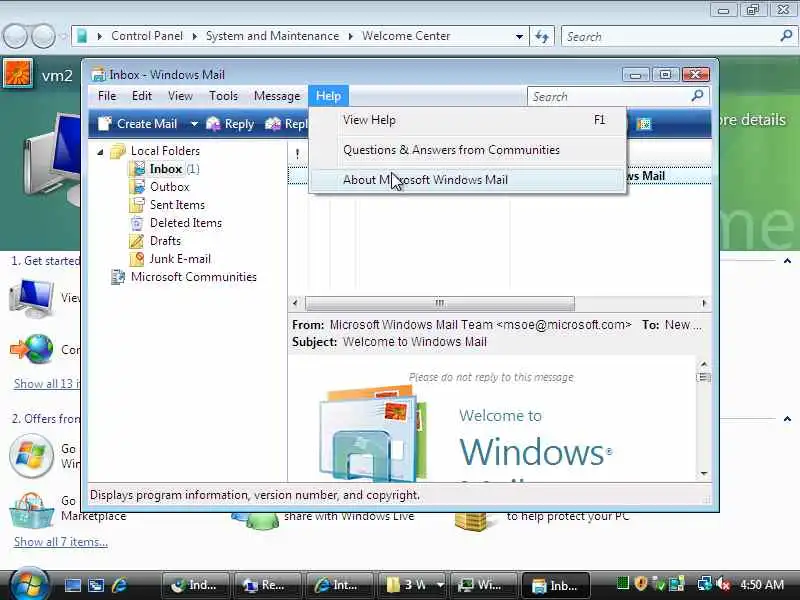Viewport: 800px width, 600px height.
Task: Click the Deleted Items recycle icon
Action: point(137,223)
